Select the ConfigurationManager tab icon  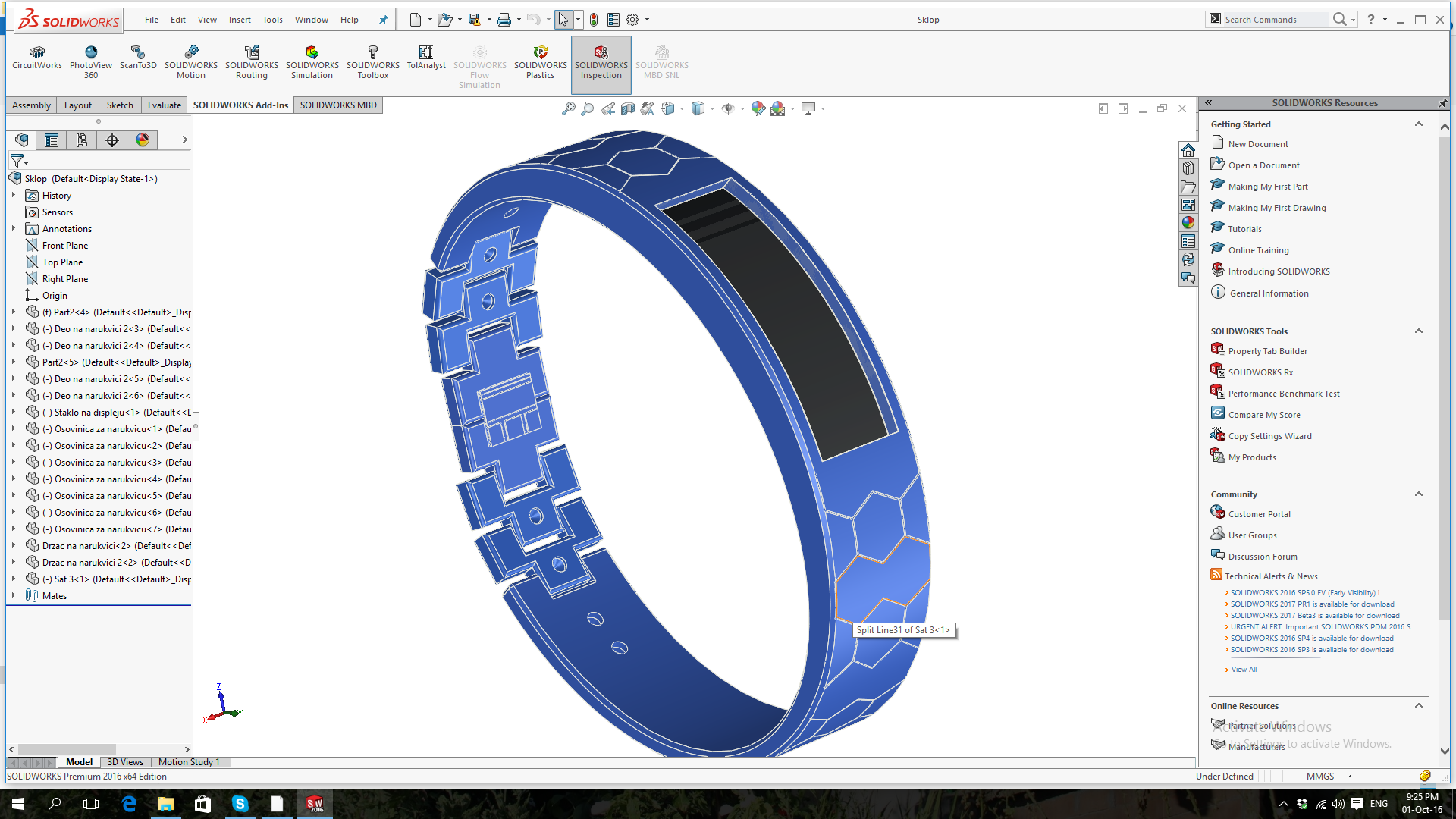click(x=82, y=140)
